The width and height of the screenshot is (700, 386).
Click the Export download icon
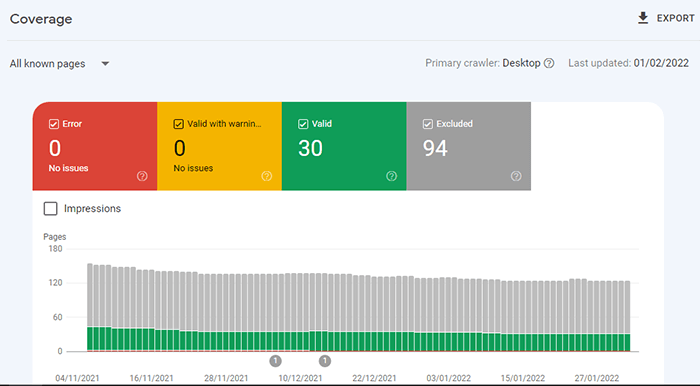click(x=643, y=18)
